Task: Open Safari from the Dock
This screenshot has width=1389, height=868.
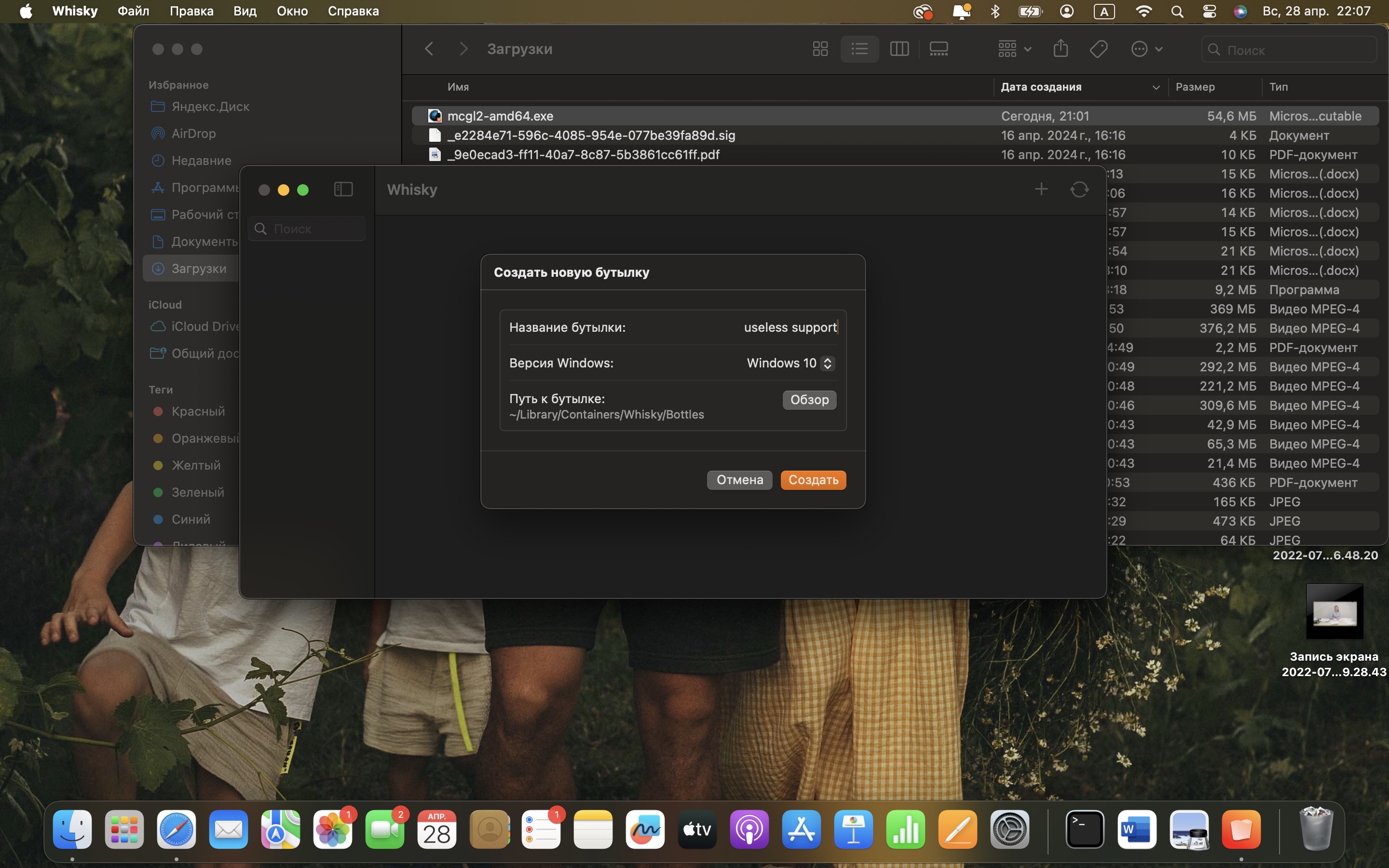Action: pos(176,829)
